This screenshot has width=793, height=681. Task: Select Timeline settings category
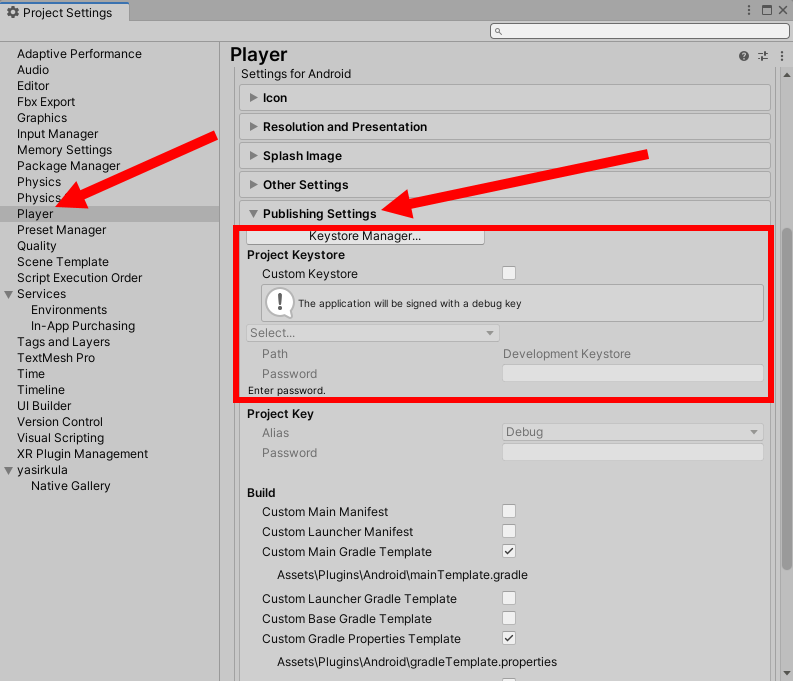[41, 390]
